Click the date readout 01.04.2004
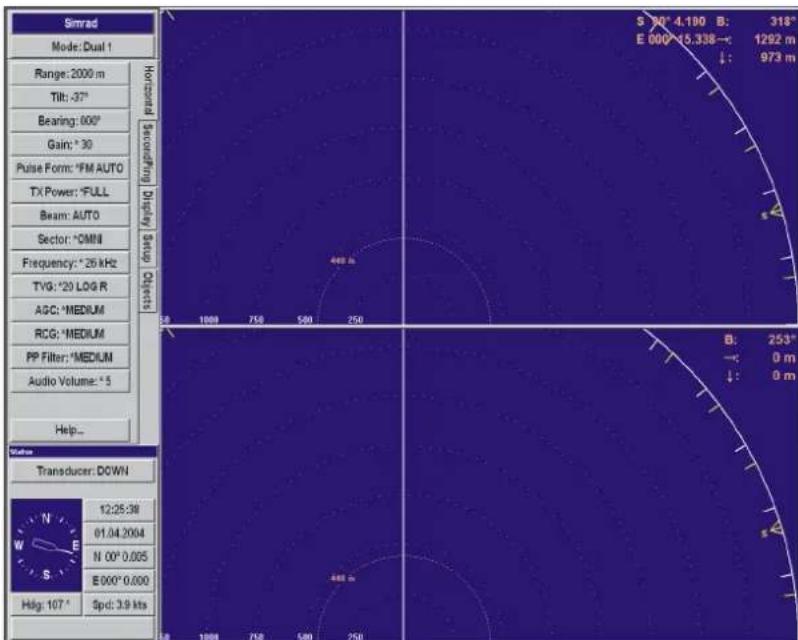The image size is (798, 640). pyautogui.click(x=119, y=533)
